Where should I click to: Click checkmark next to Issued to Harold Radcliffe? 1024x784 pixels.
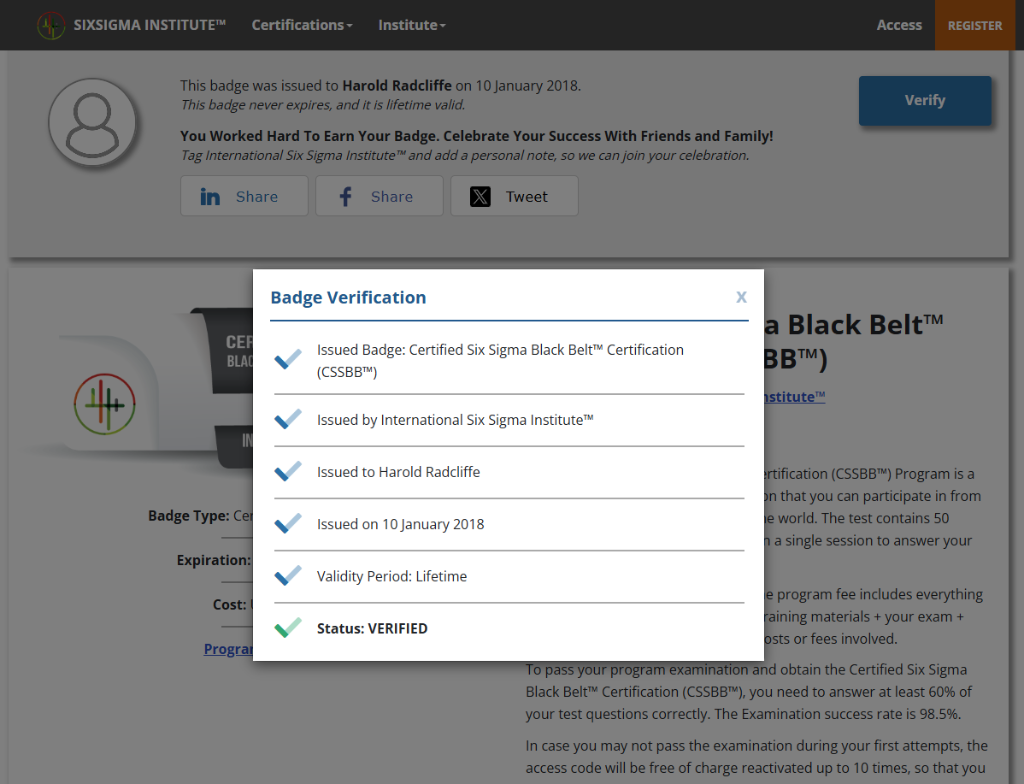click(x=288, y=472)
